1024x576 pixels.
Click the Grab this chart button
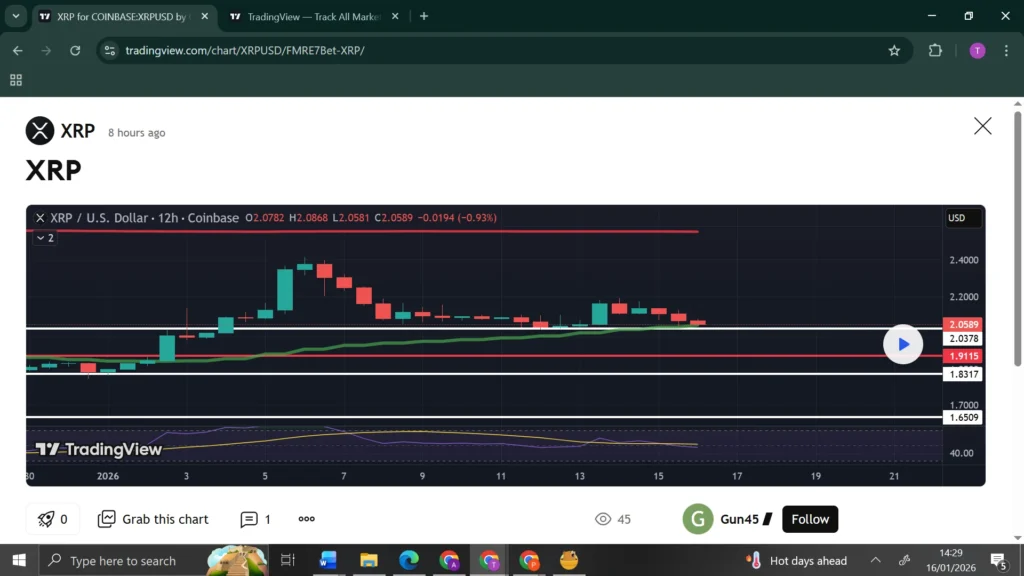pos(152,519)
